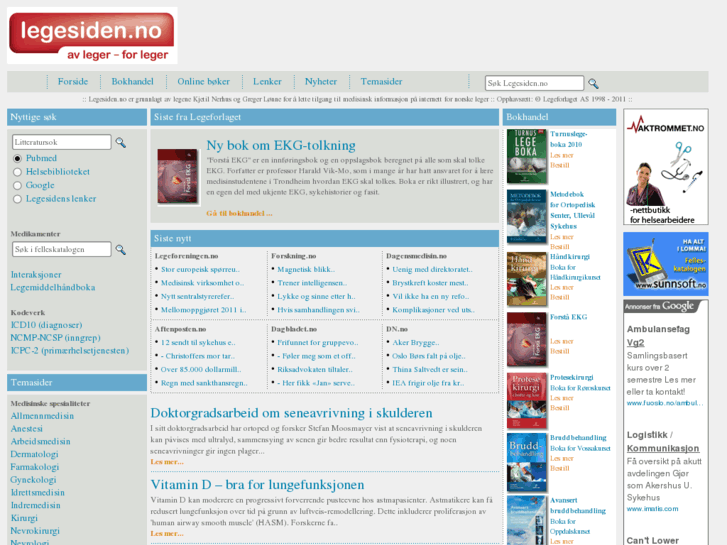Click the magnifier next to Felleskatalogen search
The width and height of the screenshot is (727, 545).
click(121, 250)
